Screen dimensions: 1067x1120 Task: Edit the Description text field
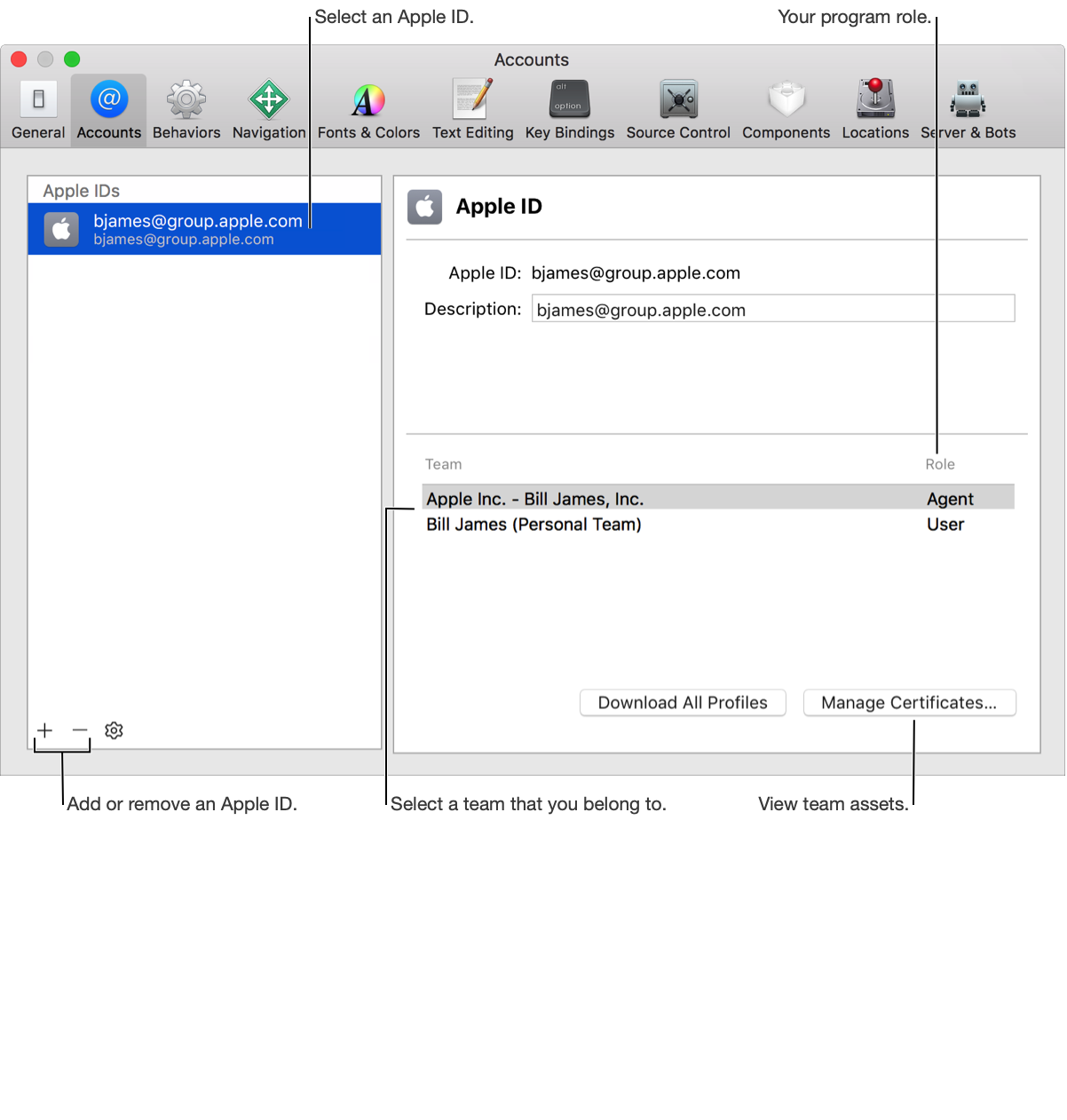click(772, 309)
